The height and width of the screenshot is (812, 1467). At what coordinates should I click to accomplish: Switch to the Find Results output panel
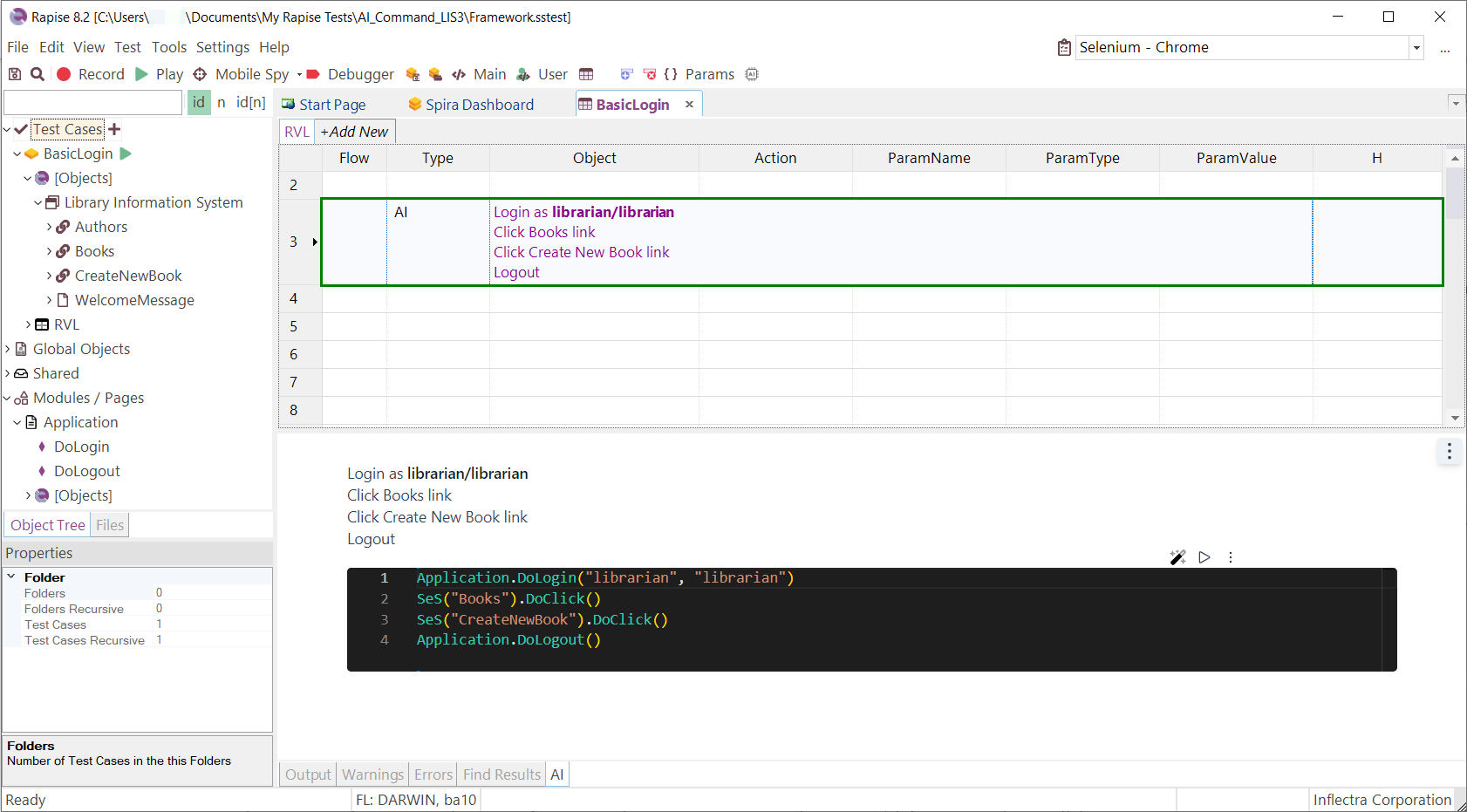tap(502, 774)
